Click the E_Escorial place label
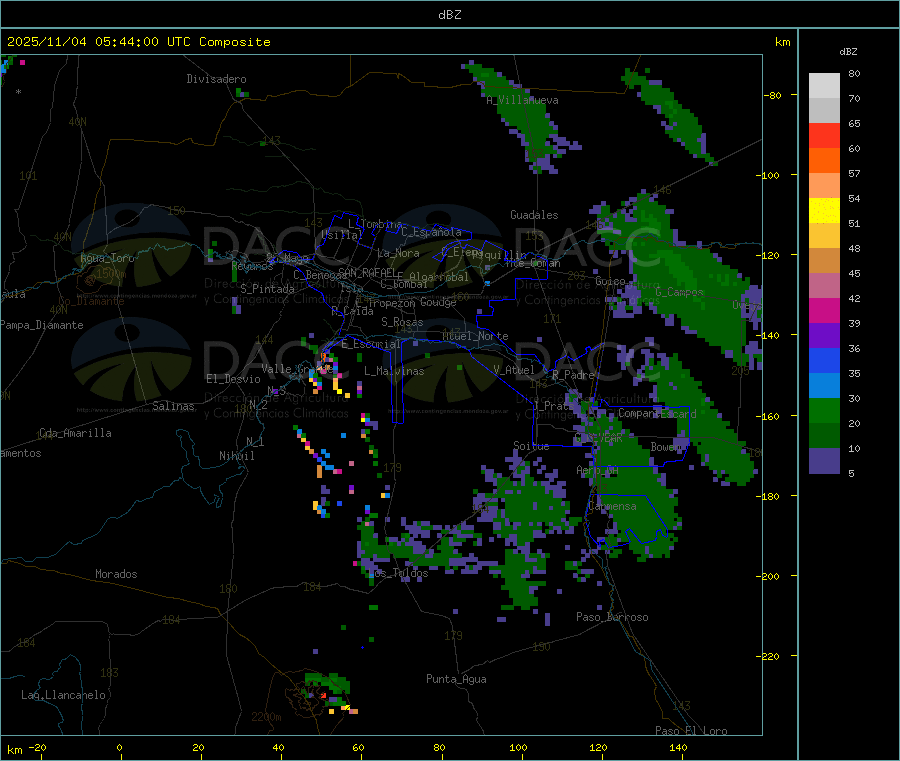 click(371, 344)
